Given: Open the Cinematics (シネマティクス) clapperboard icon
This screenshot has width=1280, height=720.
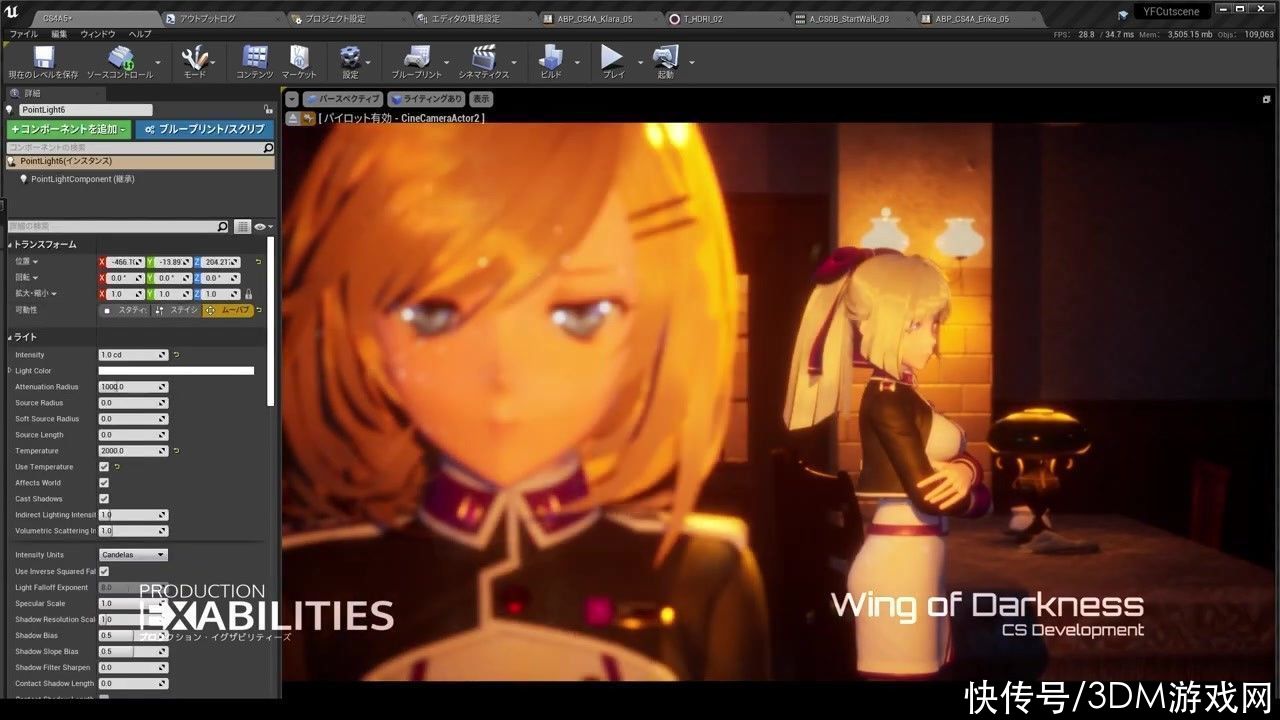Looking at the screenshot, I should click(484, 57).
